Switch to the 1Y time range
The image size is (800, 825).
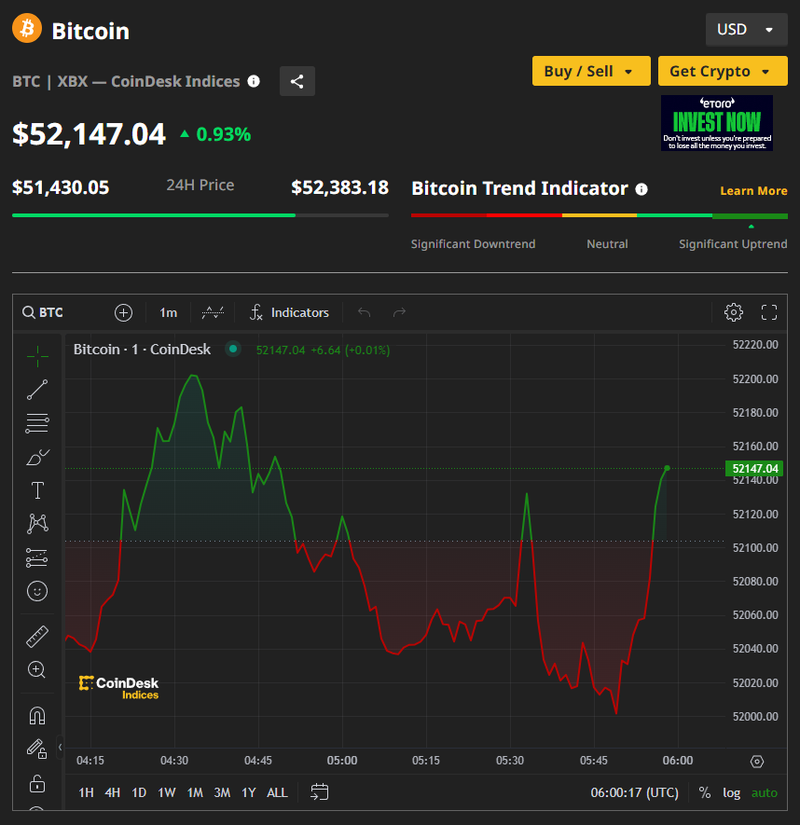(248, 792)
